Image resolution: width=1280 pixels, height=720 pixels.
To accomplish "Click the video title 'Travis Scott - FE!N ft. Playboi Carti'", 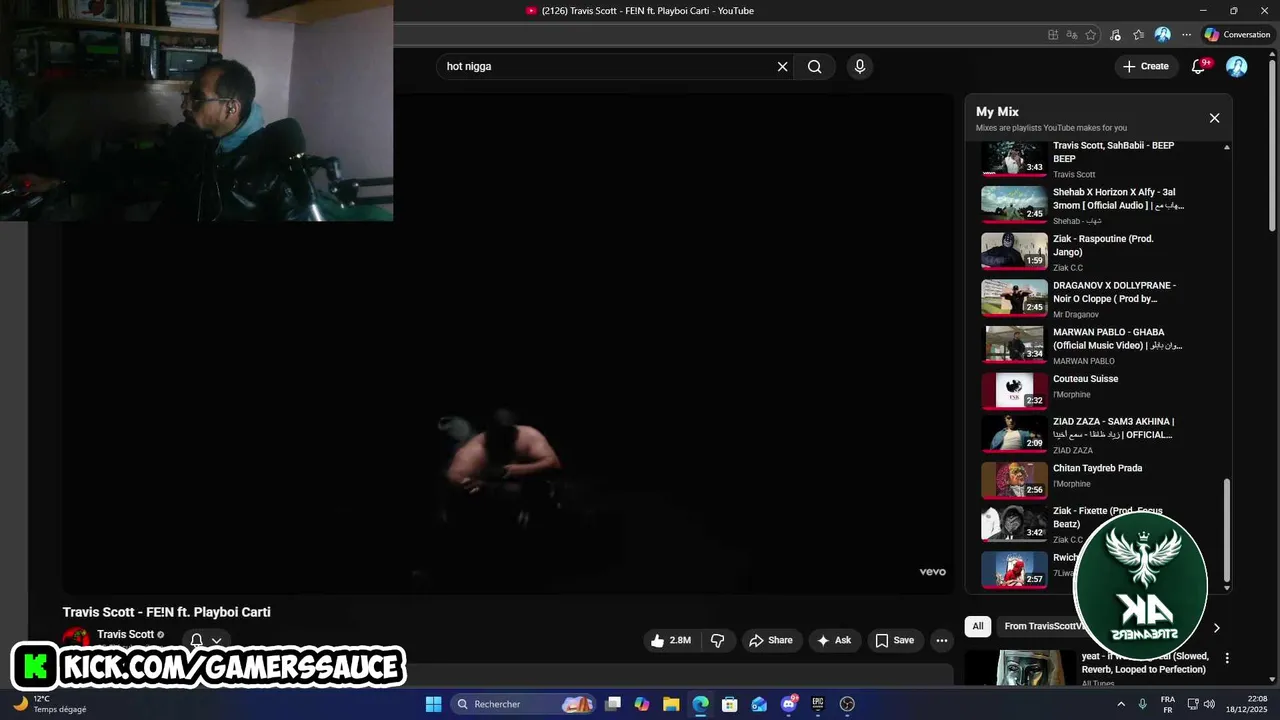I will coord(167,612).
